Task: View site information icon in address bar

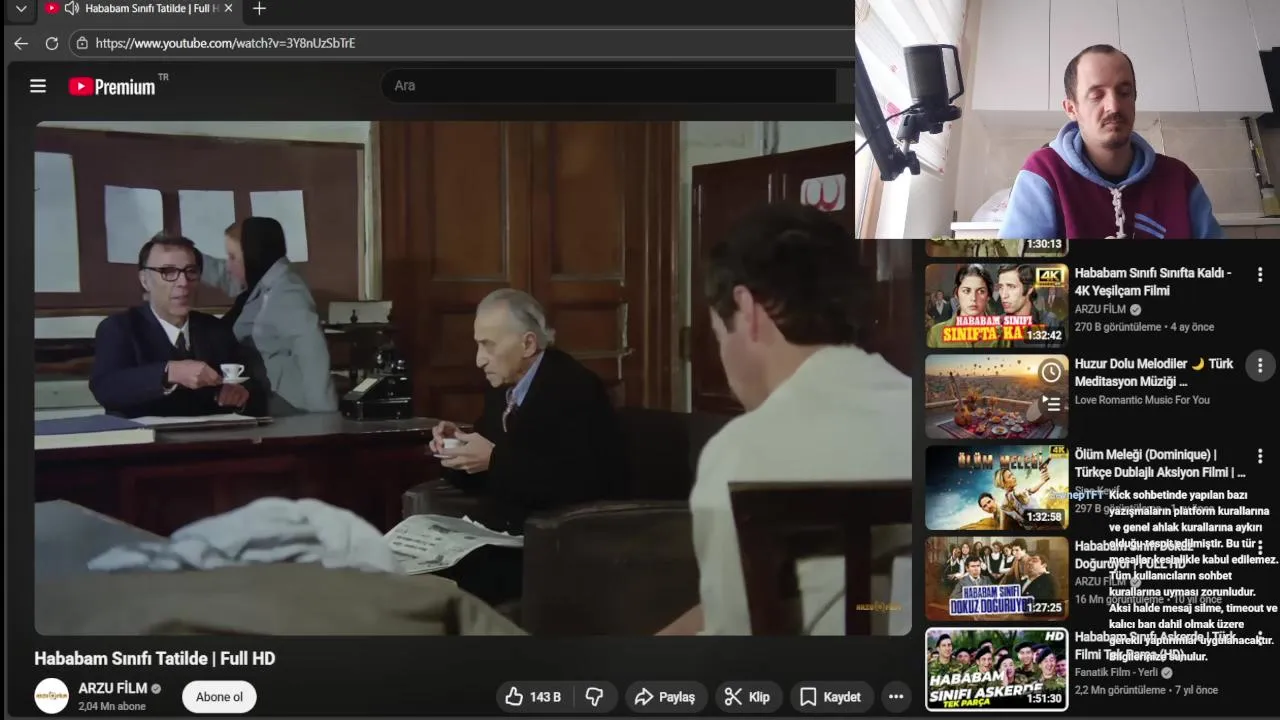Action: (x=82, y=43)
